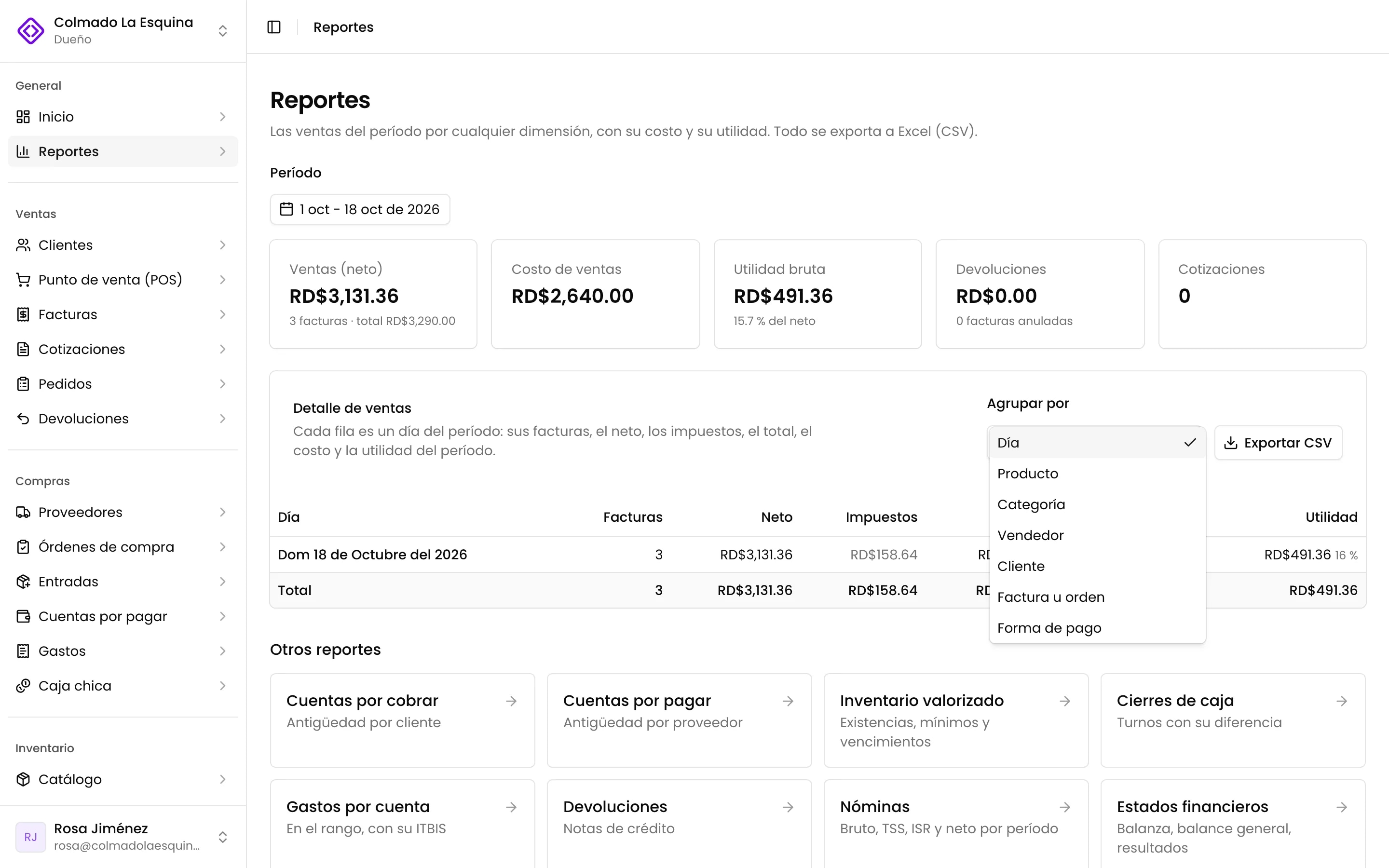Select Producto in the Agrupar por list

(x=1097, y=474)
